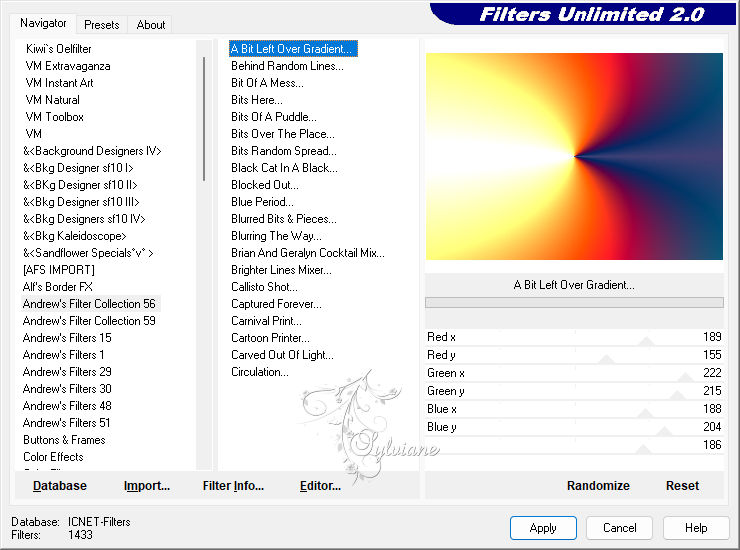Select &<Bkg Designer sf10 III> category
Screen dimensions: 740x550
click(81, 202)
